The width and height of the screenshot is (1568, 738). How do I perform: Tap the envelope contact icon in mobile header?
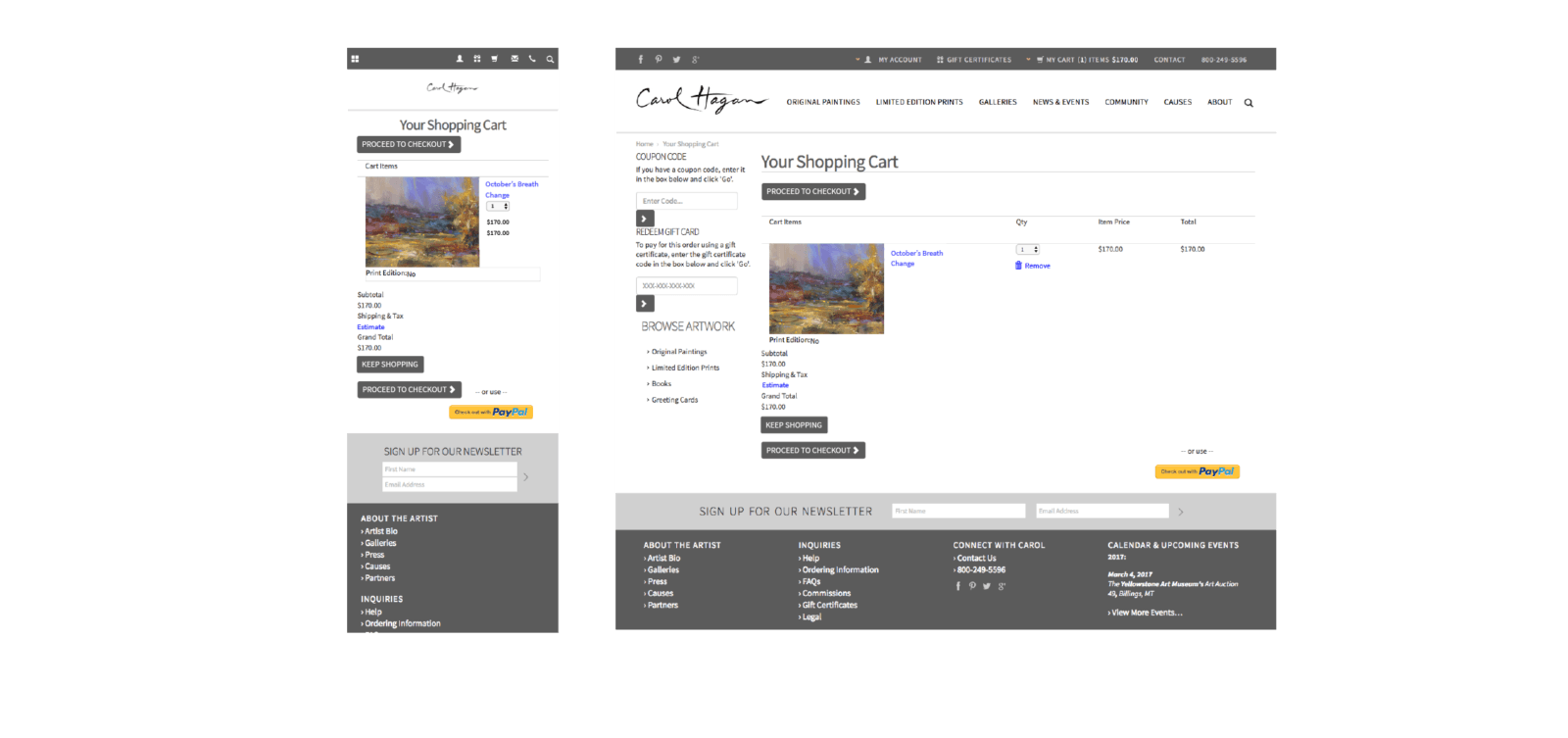(514, 59)
